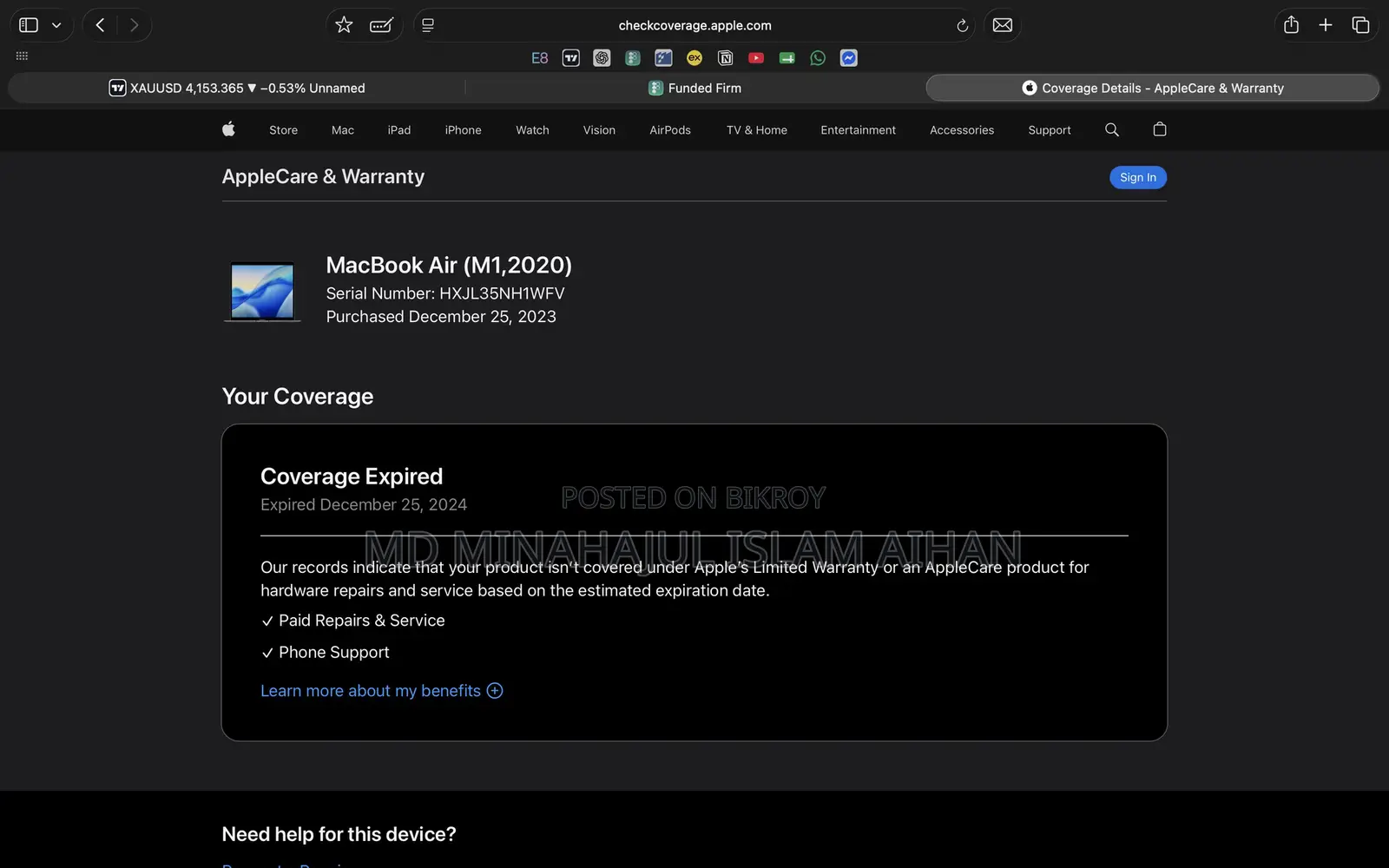This screenshot has height=868, width=1389.
Task: Open the AirPods navigation item
Action: click(670, 130)
